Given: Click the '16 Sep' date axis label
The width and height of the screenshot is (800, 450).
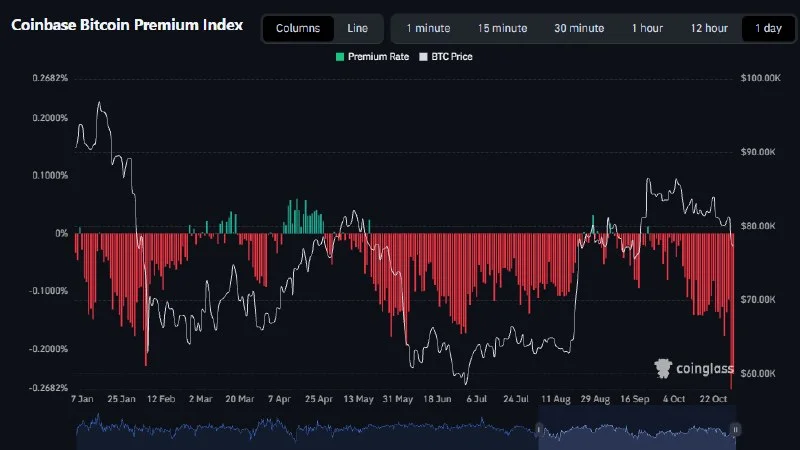Looking at the screenshot, I should pyautogui.click(x=635, y=398).
